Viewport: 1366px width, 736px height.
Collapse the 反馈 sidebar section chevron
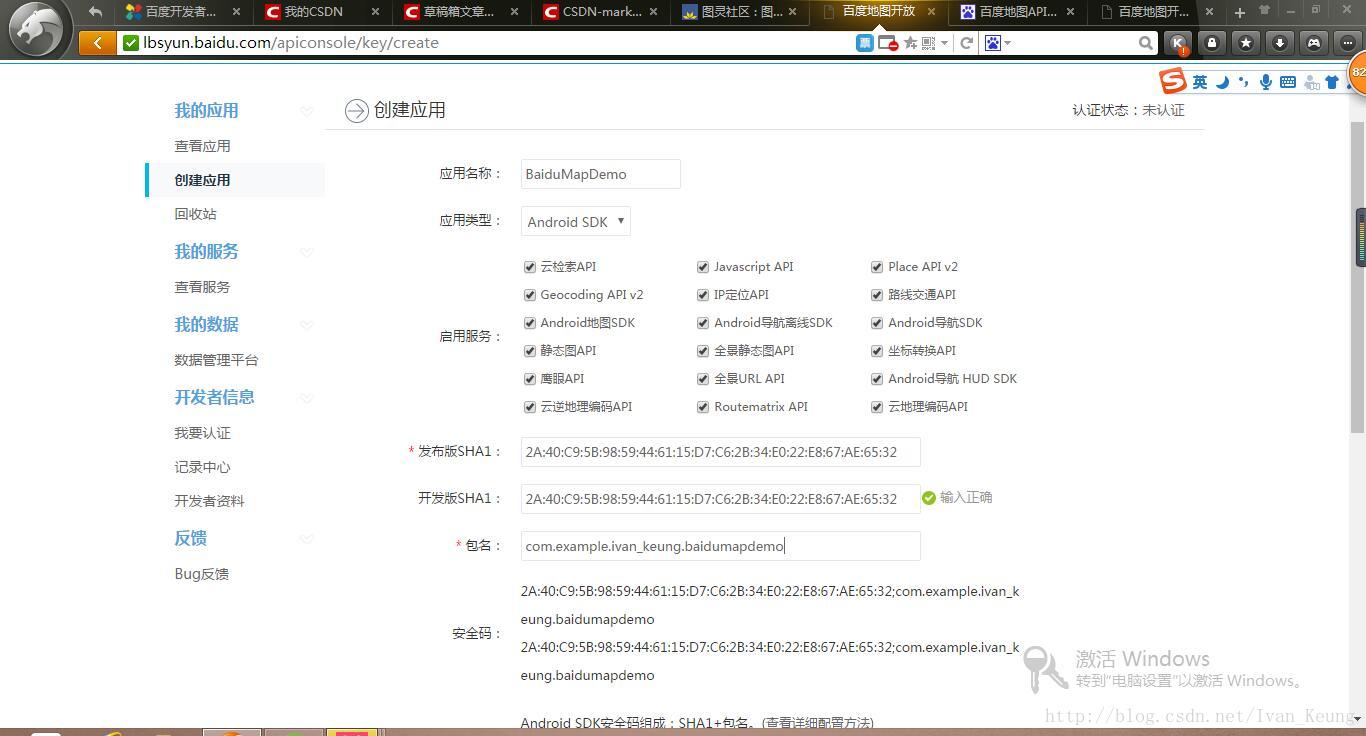pos(307,539)
